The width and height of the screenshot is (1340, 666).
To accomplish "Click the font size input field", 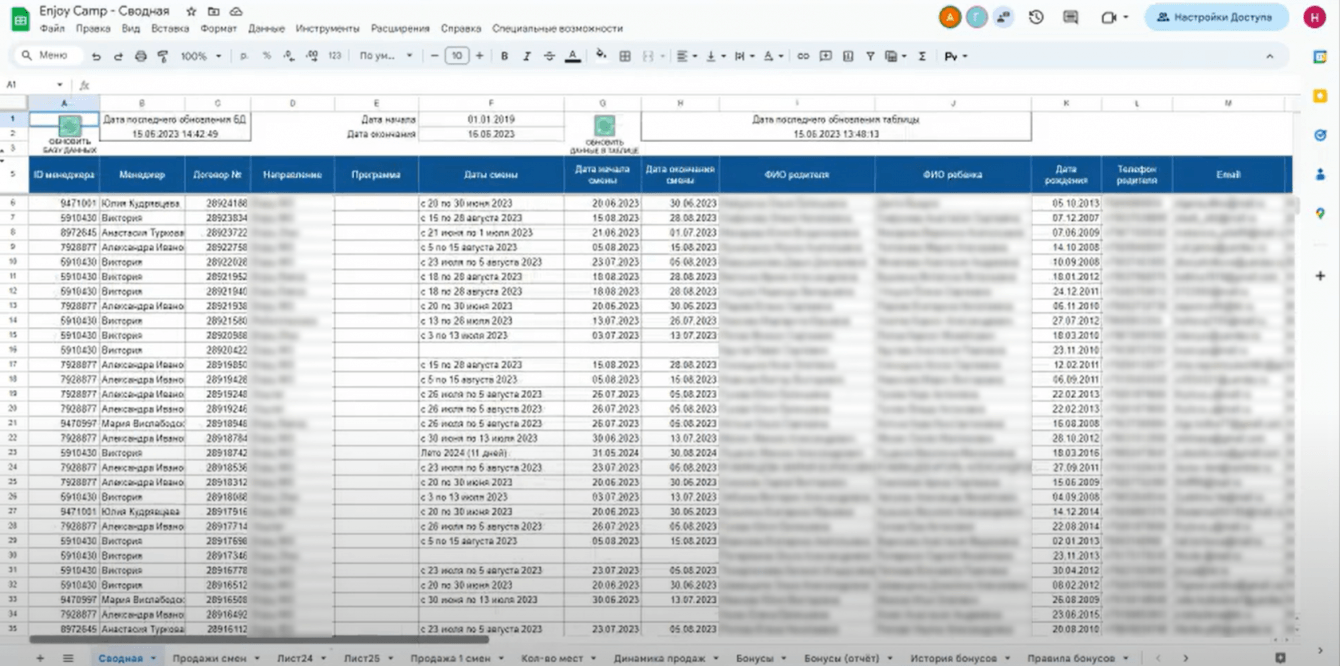I will (456, 56).
